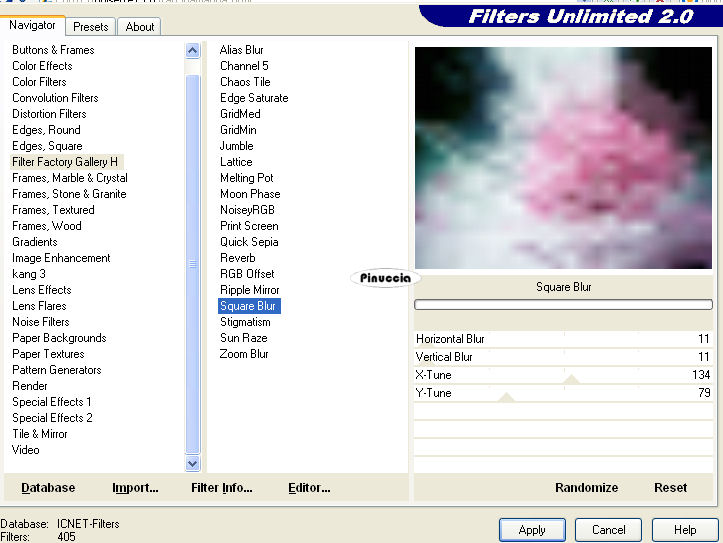Select kang 3 category
The image size is (723, 543).
tap(29, 274)
